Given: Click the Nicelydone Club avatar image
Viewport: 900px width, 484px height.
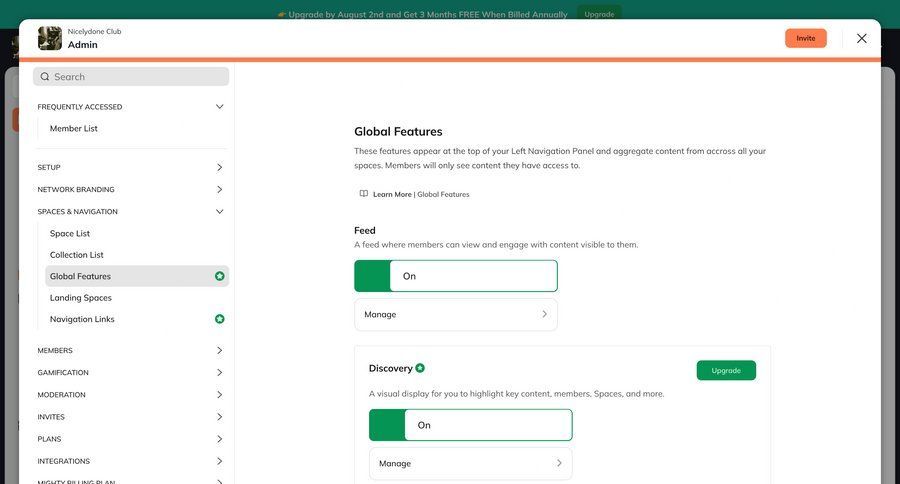Looking at the screenshot, I should (50, 38).
